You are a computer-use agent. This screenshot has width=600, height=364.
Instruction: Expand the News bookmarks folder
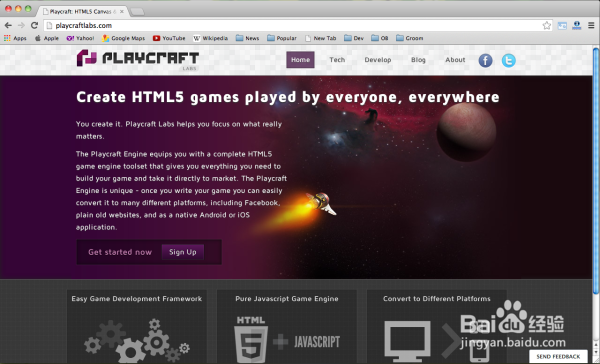click(x=247, y=38)
